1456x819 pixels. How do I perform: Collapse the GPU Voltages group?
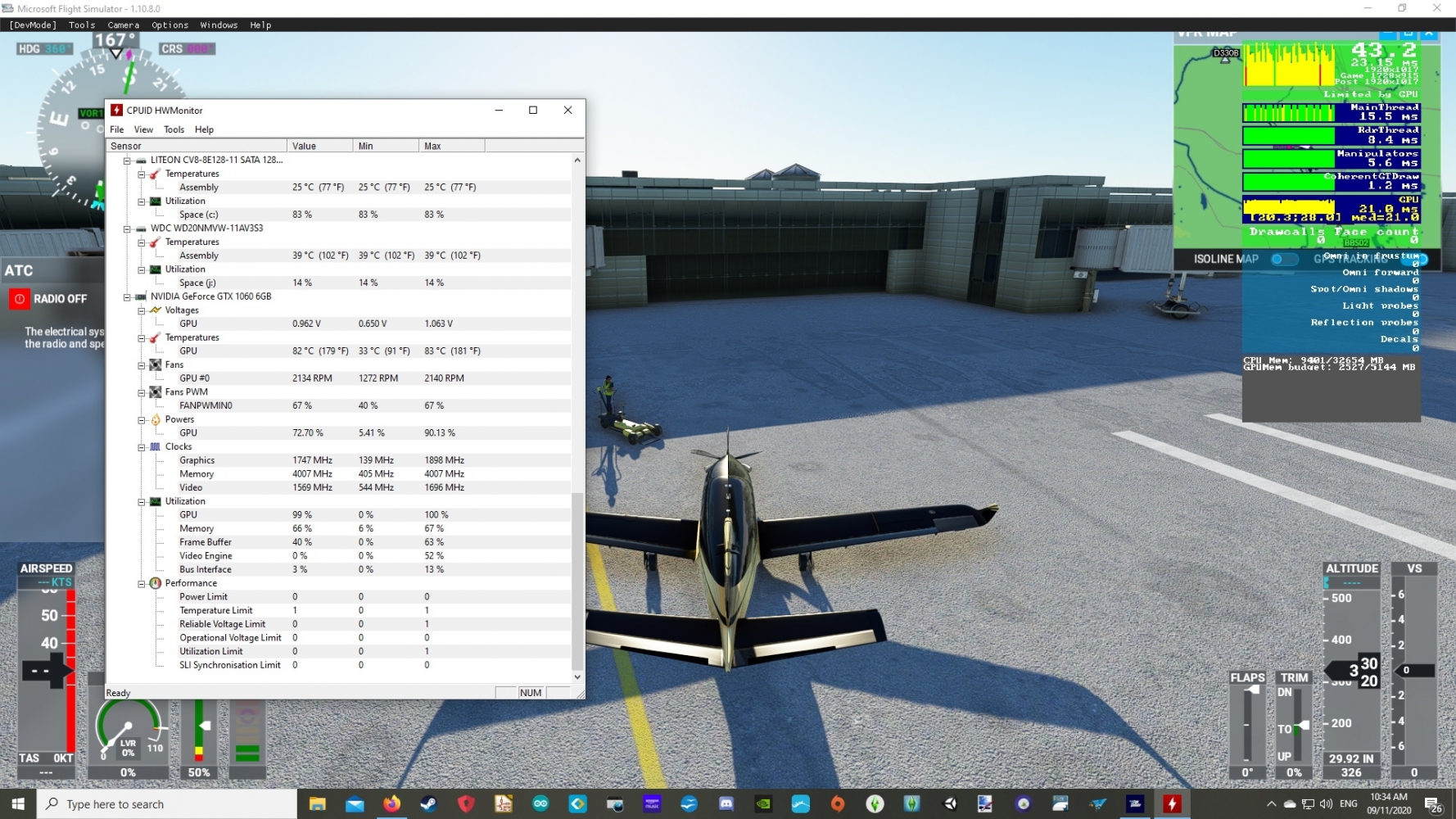(x=142, y=310)
